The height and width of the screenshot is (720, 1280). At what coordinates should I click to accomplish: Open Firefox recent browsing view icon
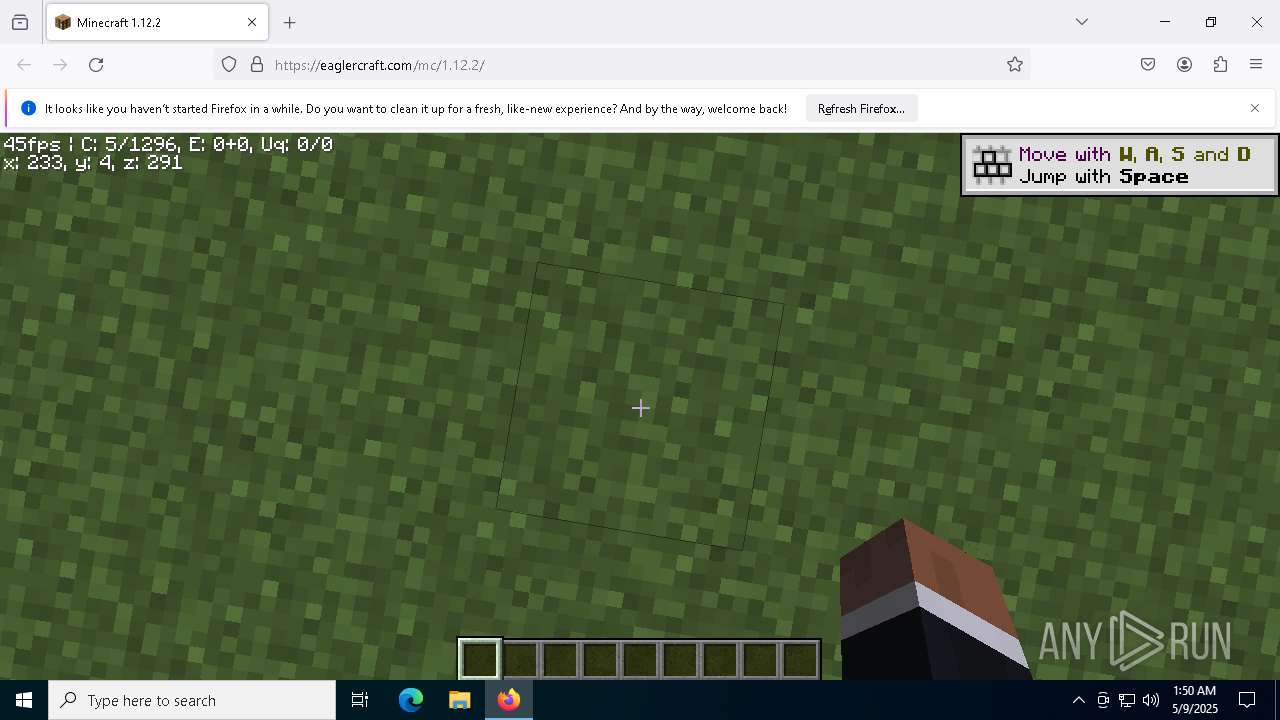pos(20,22)
